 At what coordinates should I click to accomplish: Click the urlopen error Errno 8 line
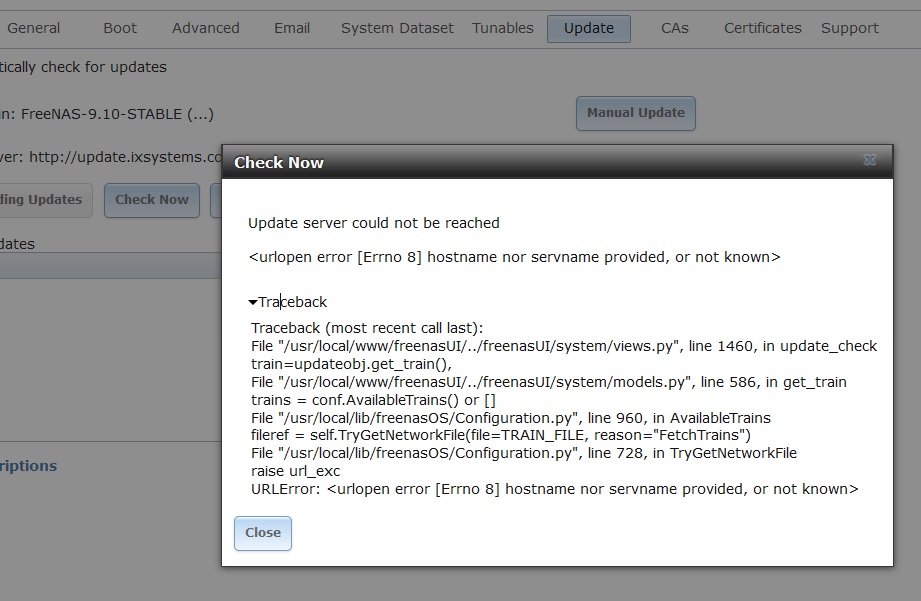coord(515,257)
